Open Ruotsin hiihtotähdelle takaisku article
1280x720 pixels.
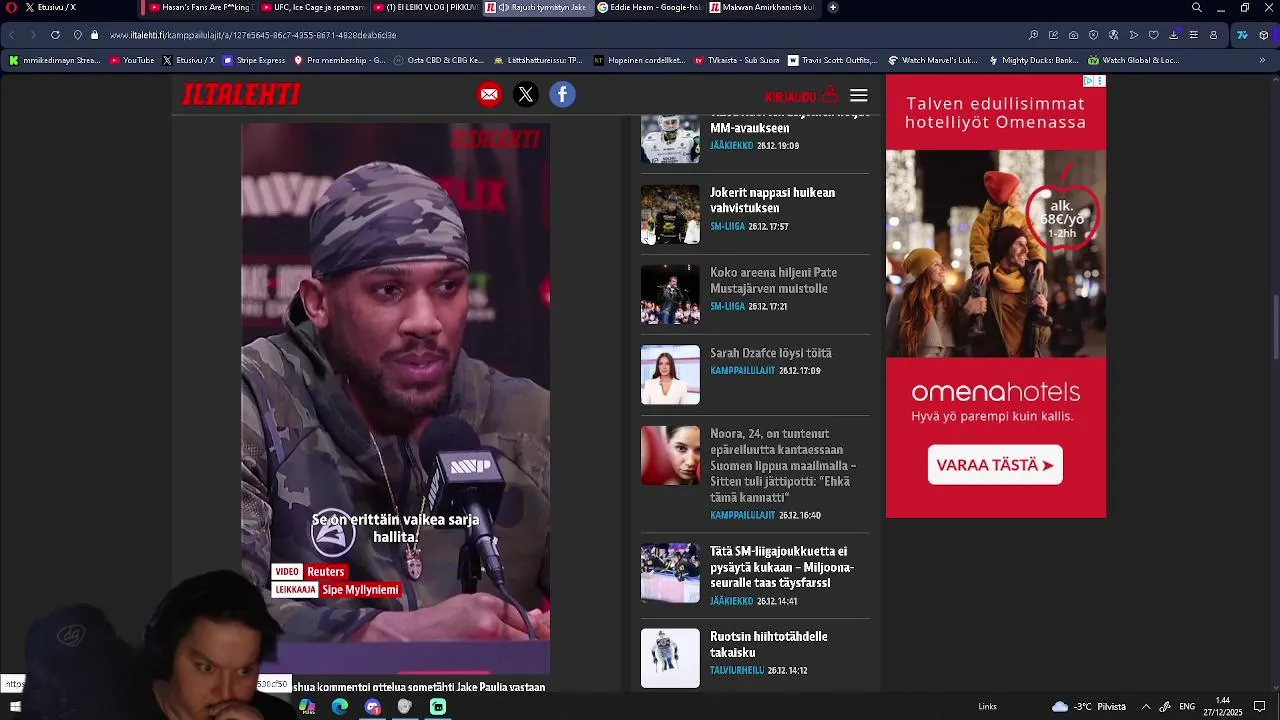point(768,644)
